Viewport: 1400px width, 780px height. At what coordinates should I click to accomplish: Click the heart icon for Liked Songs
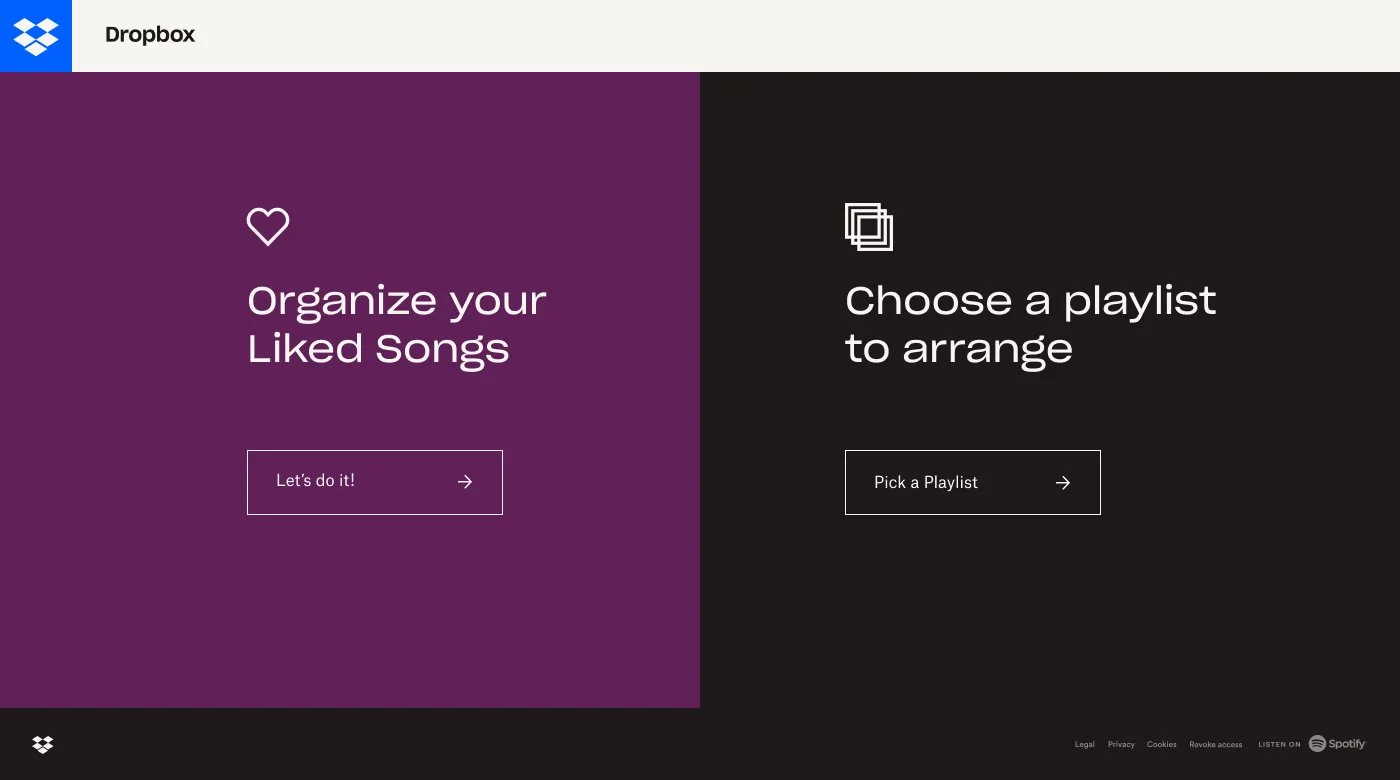click(268, 227)
